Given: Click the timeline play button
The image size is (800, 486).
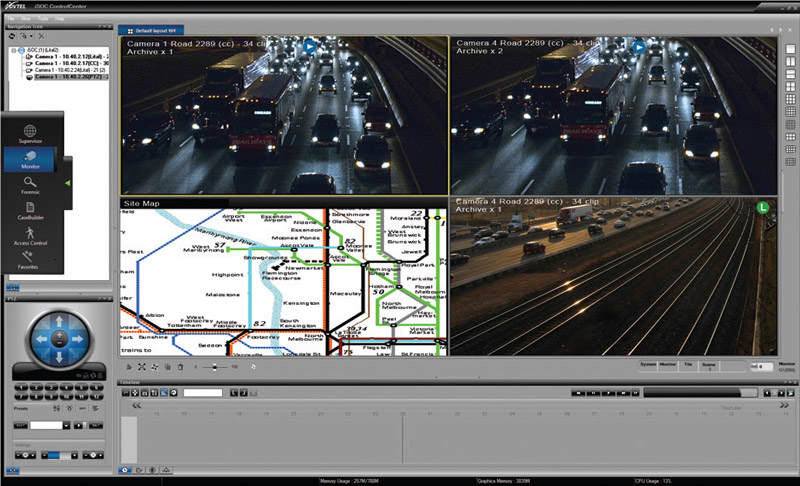Looking at the screenshot, I should [608, 393].
